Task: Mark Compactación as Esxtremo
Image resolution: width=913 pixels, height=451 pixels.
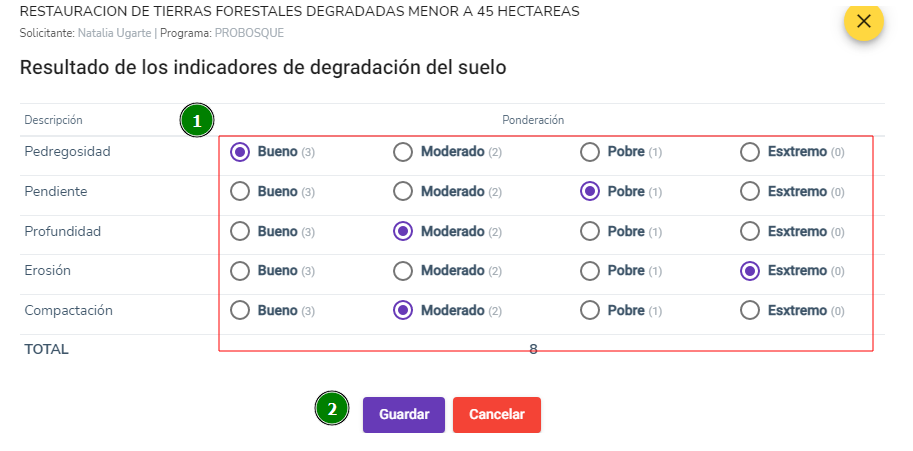Action: pos(750,311)
